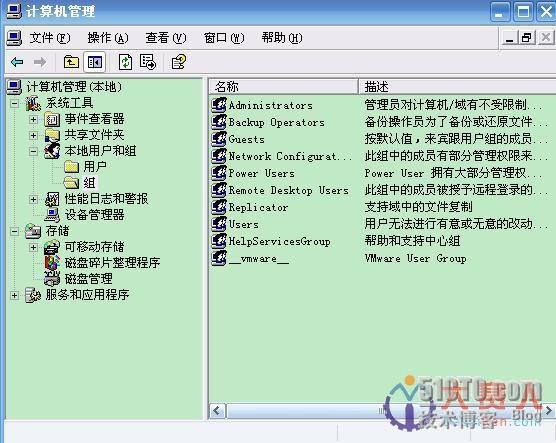Screen dimensions: 556x443
Task: Click the Back arrow toolbar icon
Action: click(17, 62)
